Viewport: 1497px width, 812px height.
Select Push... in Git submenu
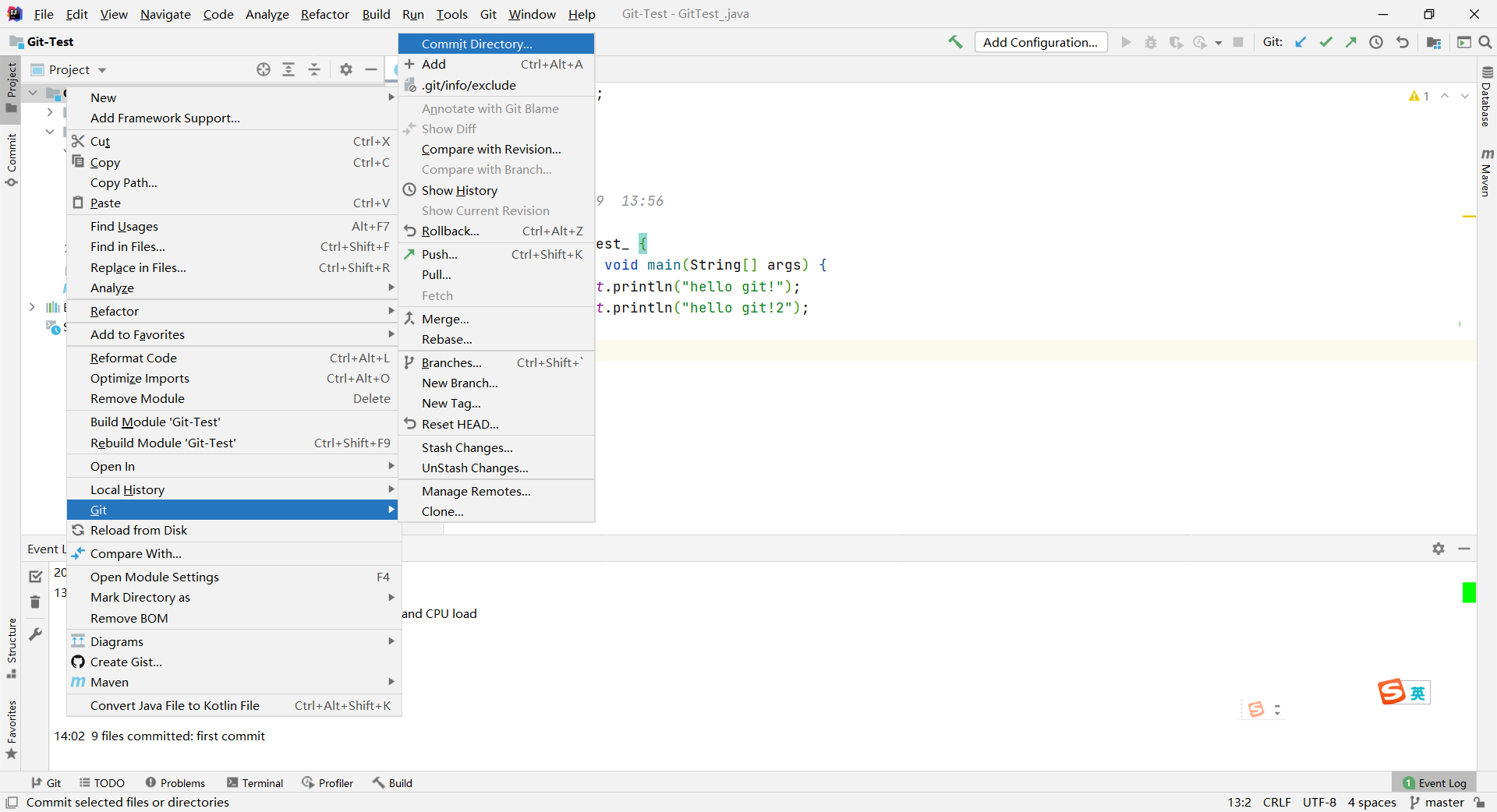496,254
